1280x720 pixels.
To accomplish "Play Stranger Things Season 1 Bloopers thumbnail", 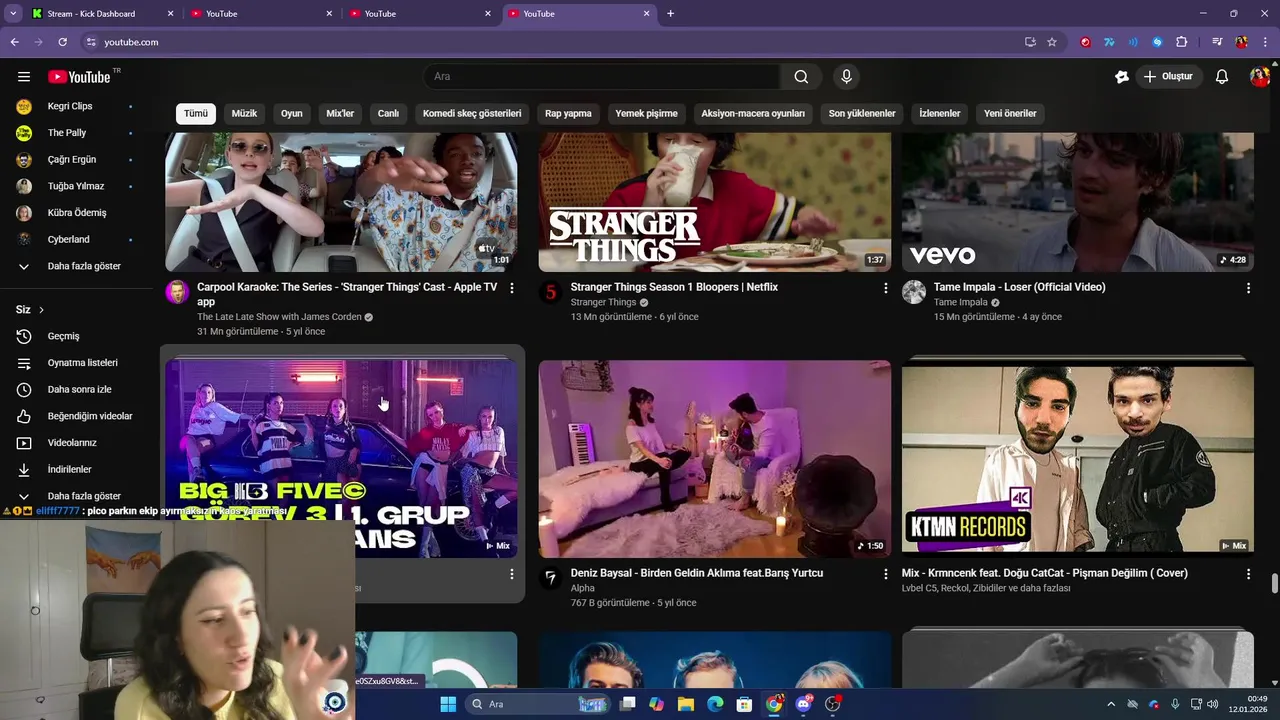I will pos(714,203).
